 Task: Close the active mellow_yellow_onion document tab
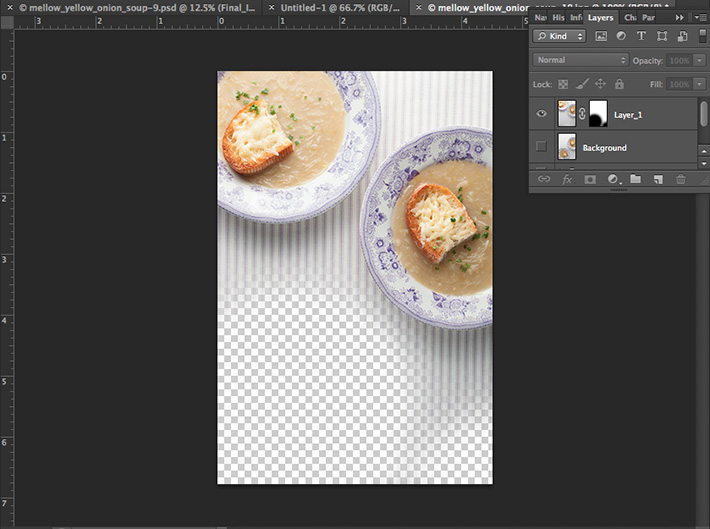[x=419, y=7]
